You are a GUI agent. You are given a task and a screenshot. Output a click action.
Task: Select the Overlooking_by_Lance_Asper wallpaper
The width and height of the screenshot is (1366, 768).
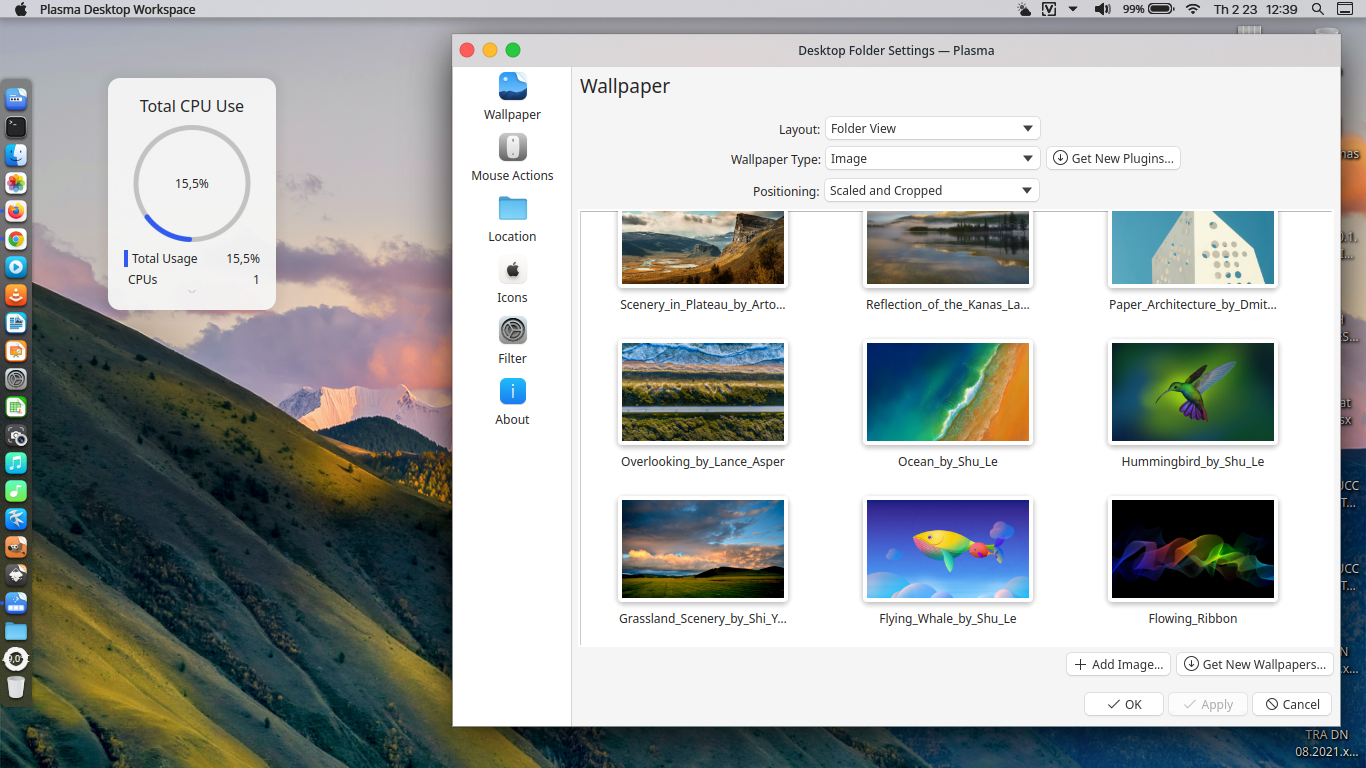tap(703, 392)
